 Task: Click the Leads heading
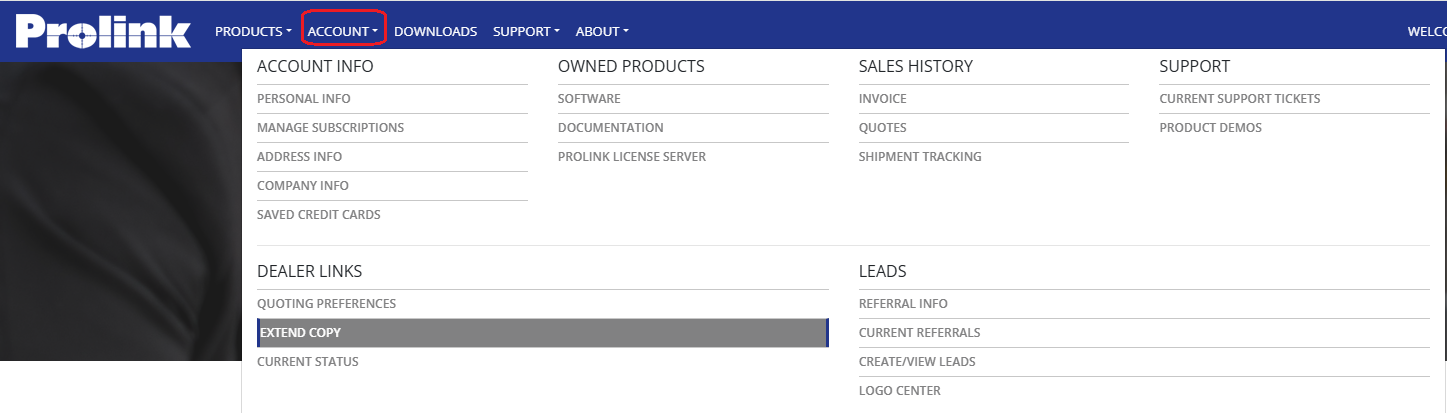point(883,272)
